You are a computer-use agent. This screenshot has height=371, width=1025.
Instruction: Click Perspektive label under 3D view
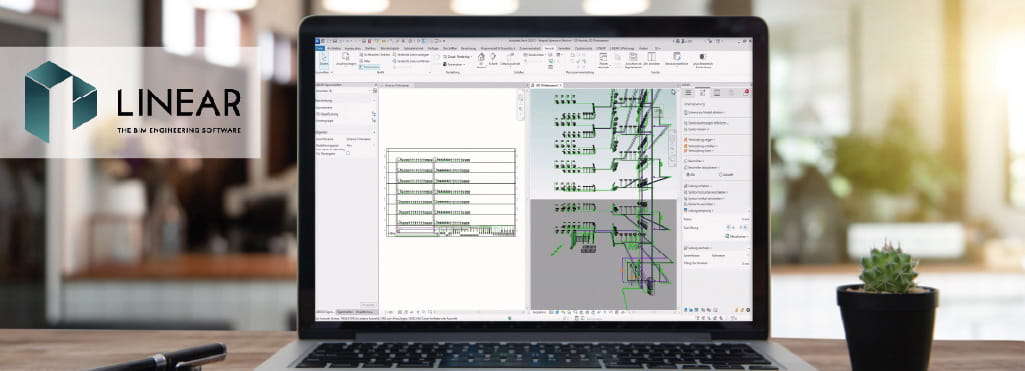tap(540, 312)
